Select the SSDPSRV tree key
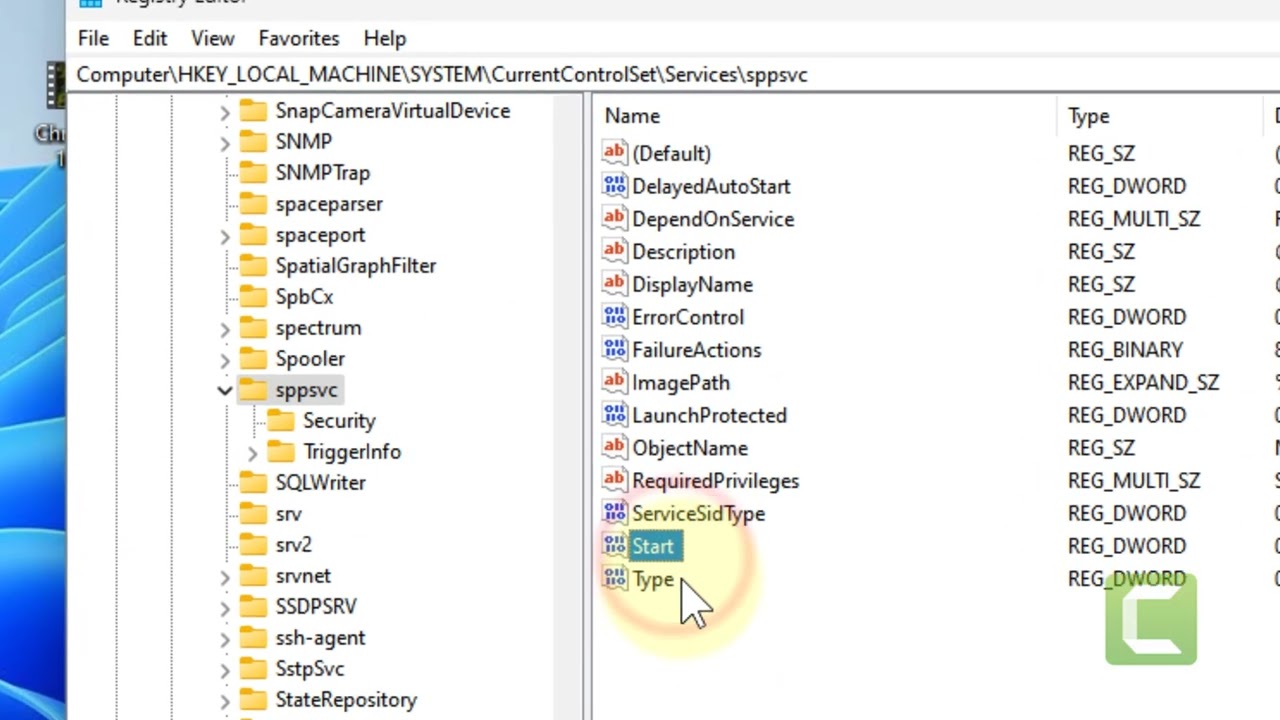 point(316,607)
